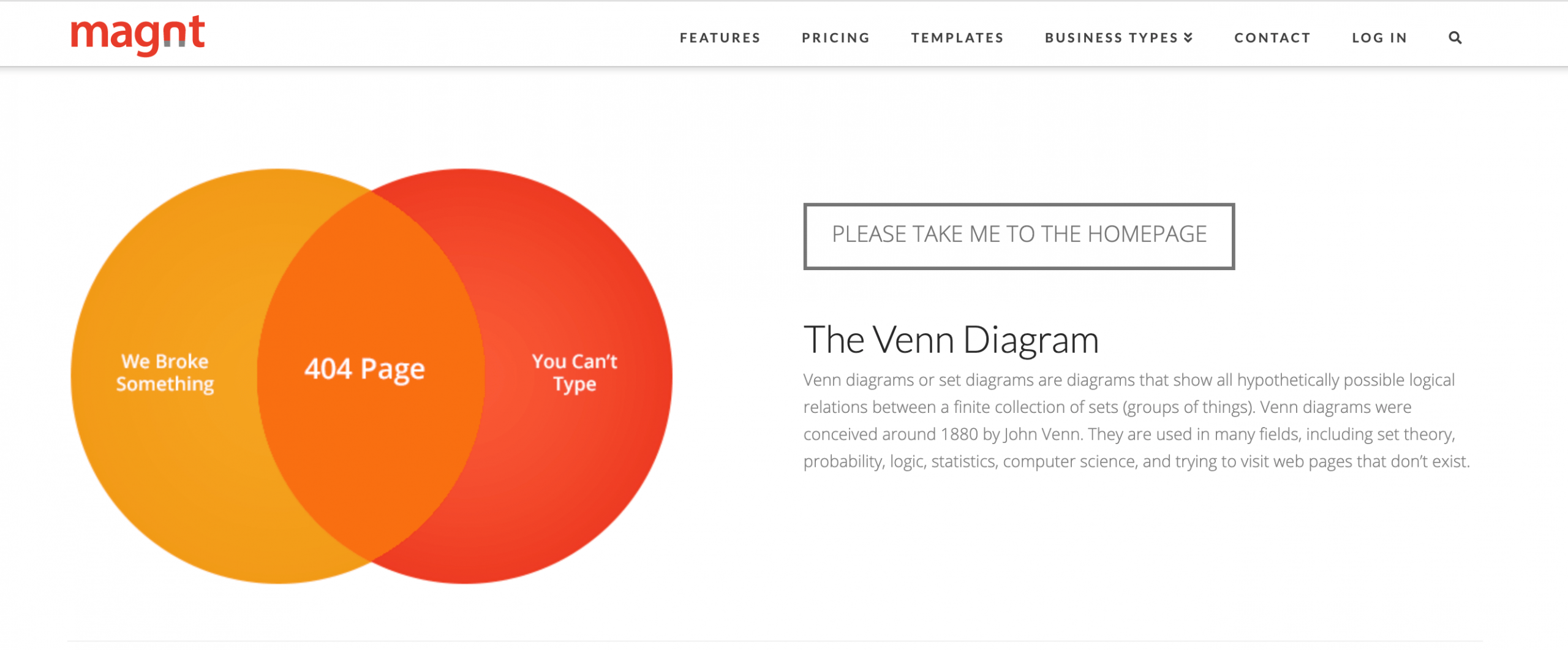The width and height of the screenshot is (1568, 650).
Task: Click the year "1880" in the description
Action: 959,434
